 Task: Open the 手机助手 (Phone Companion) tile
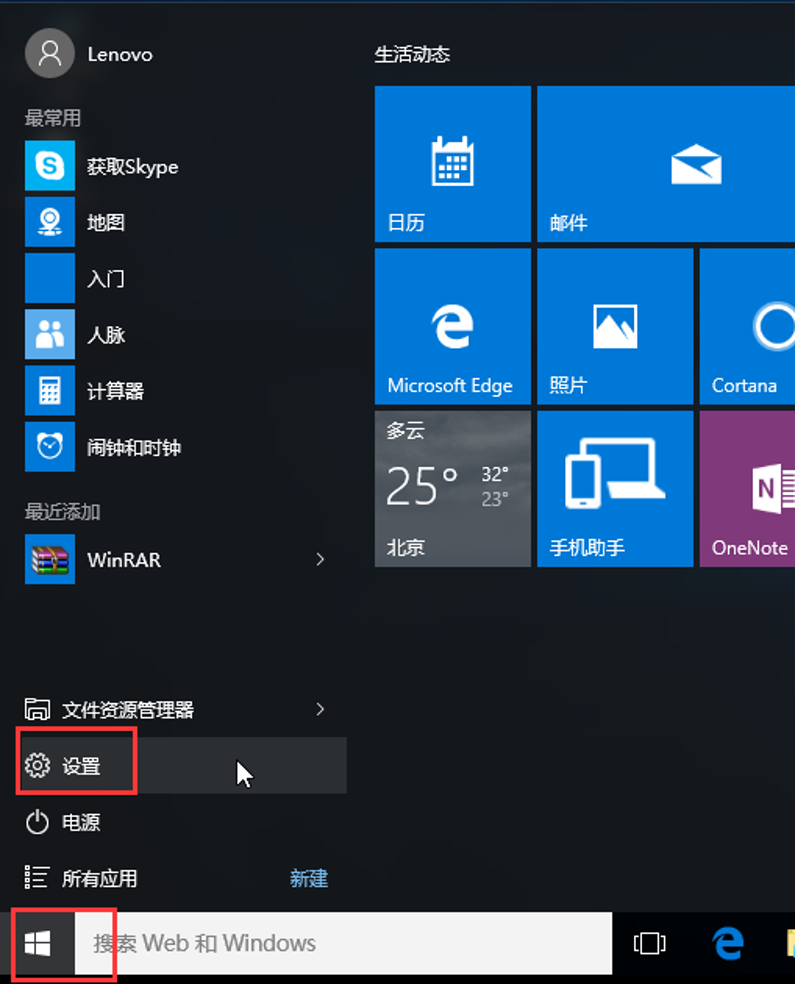coord(614,488)
